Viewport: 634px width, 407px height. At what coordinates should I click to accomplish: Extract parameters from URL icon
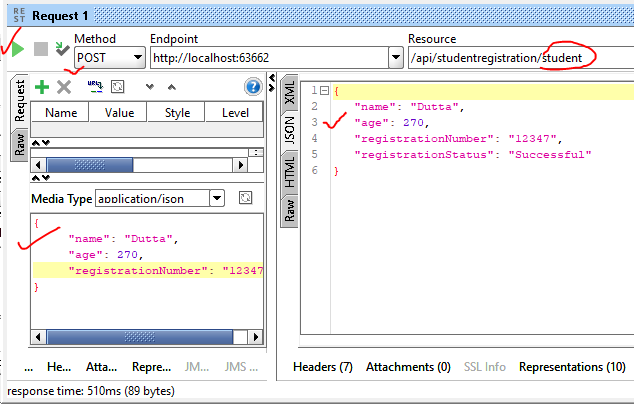coord(95,86)
